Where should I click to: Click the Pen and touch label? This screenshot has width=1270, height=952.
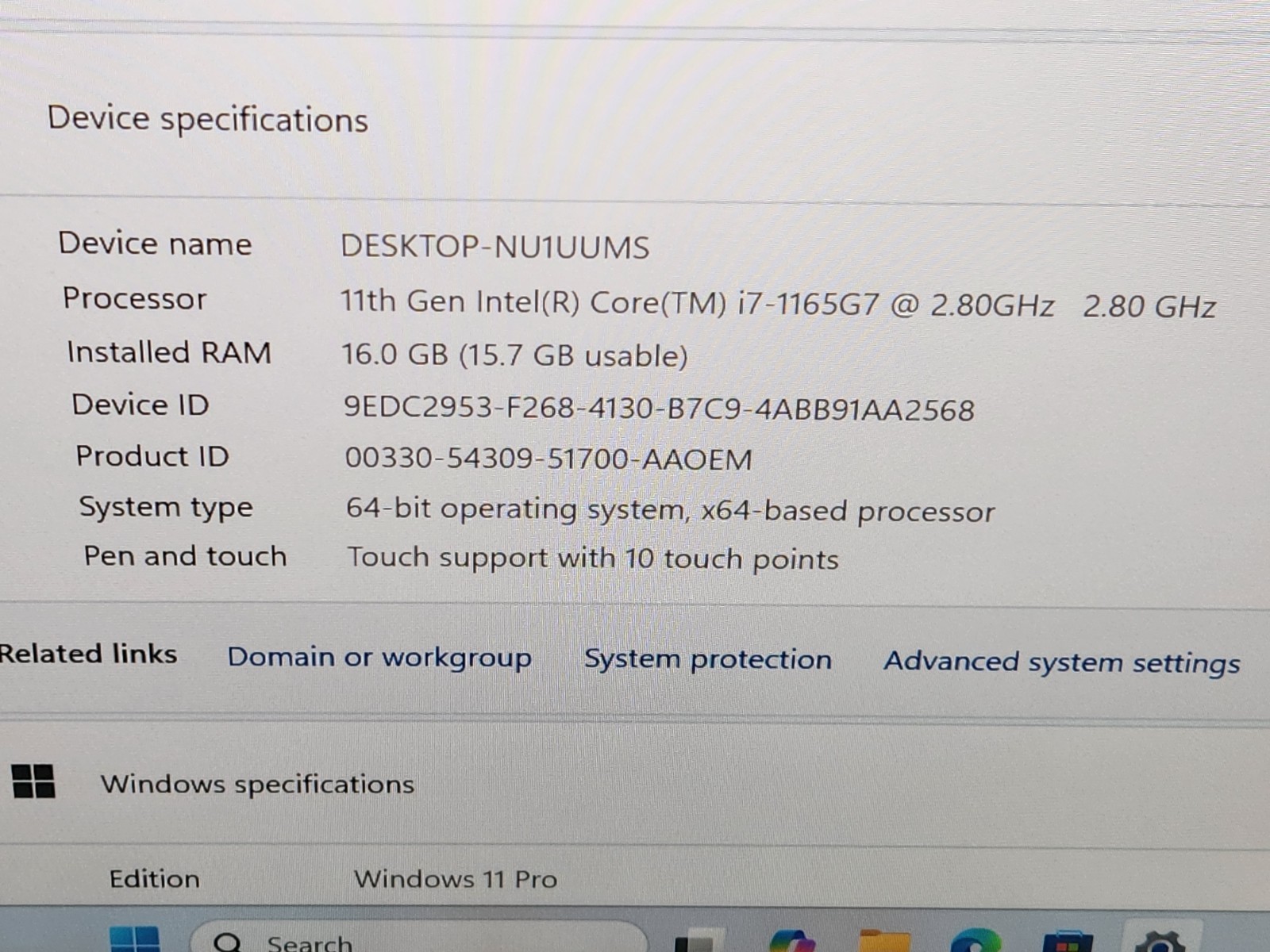click(x=185, y=556)
